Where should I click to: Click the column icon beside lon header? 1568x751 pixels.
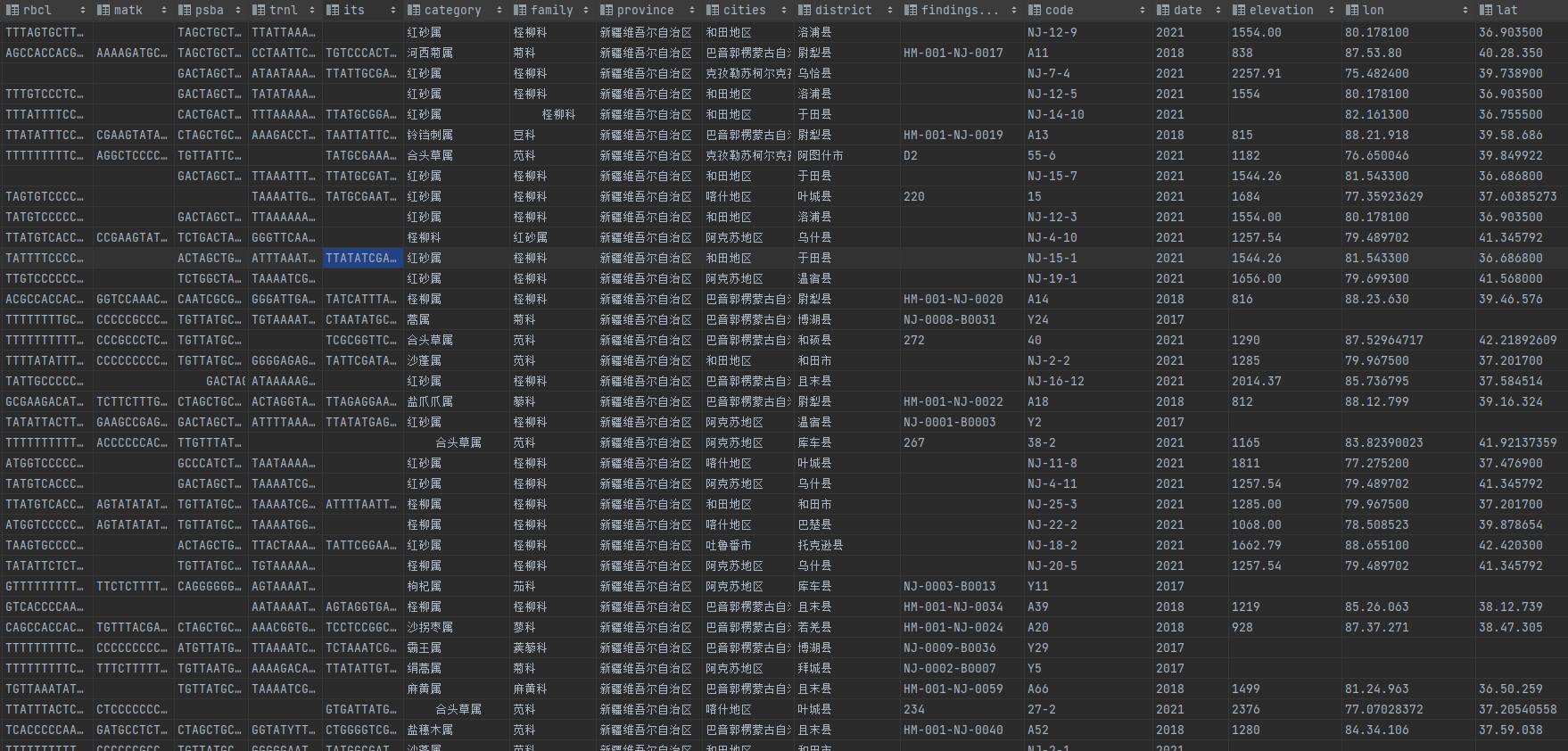[x=1352, y=10]
